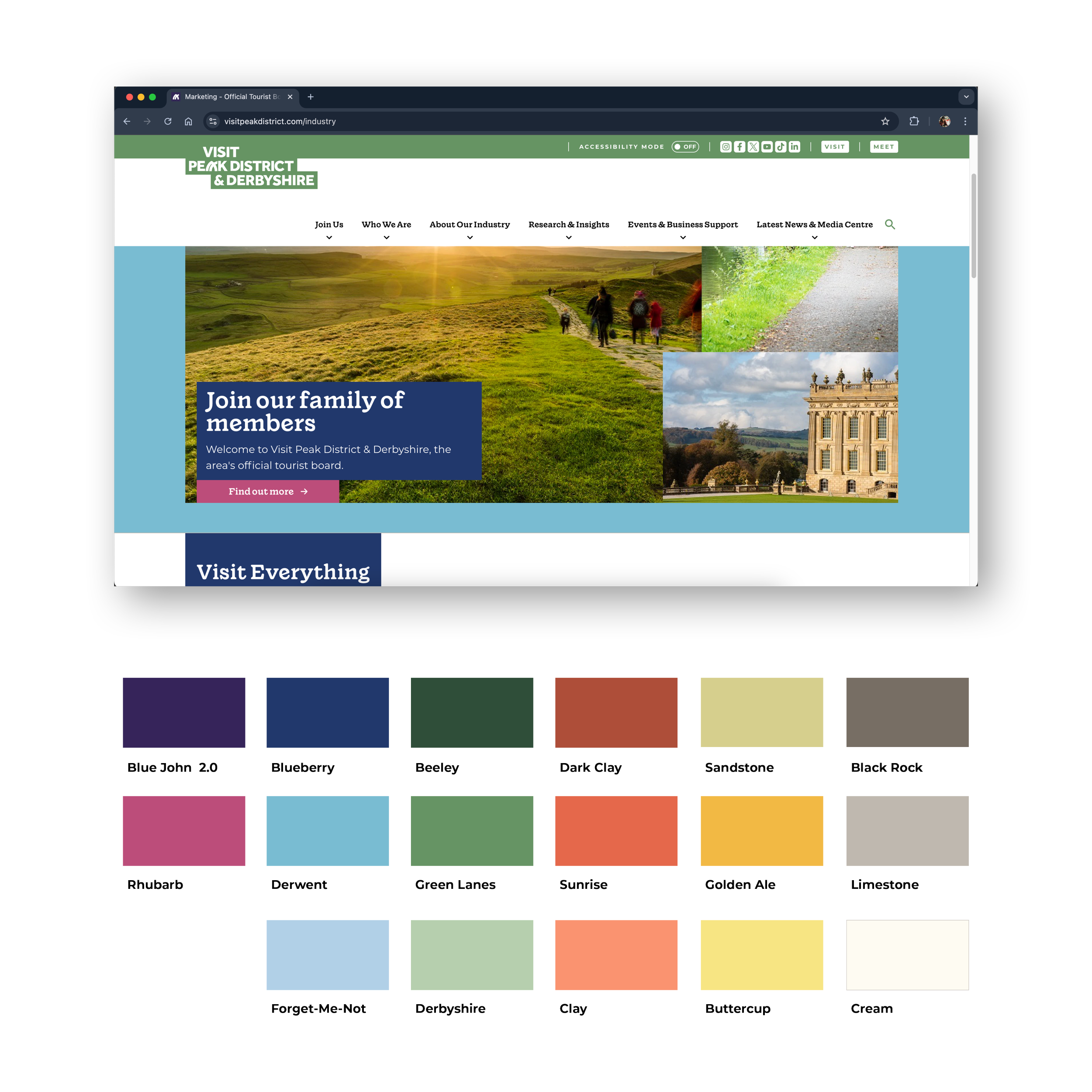Open a new browser tab
This screenshot has height=1092, width=1092.
(310, 97)
